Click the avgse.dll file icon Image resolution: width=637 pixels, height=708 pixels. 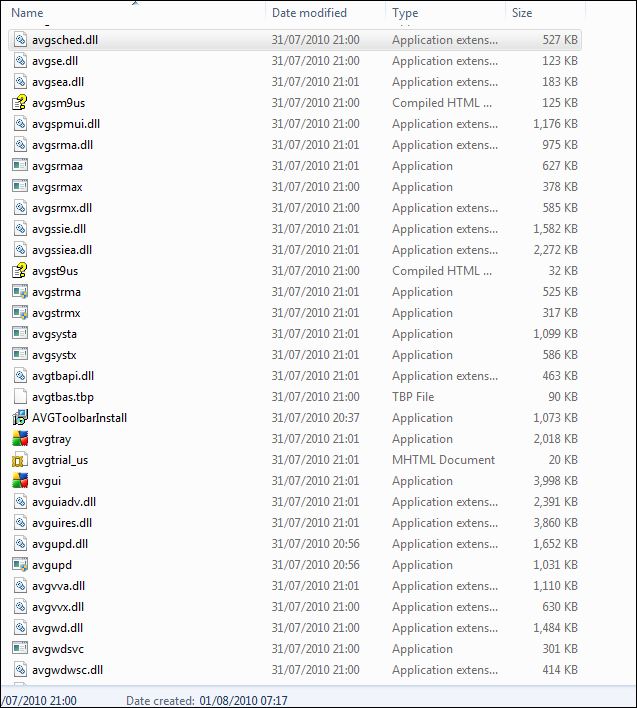[x=20, y=61]
